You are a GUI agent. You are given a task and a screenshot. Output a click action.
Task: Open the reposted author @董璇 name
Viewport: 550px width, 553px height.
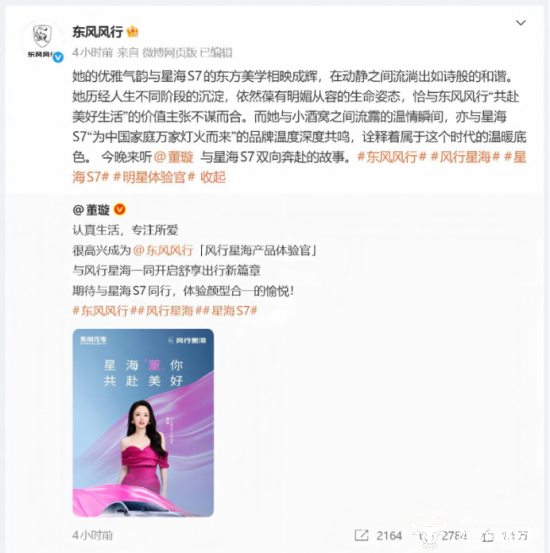click(91, 210)
